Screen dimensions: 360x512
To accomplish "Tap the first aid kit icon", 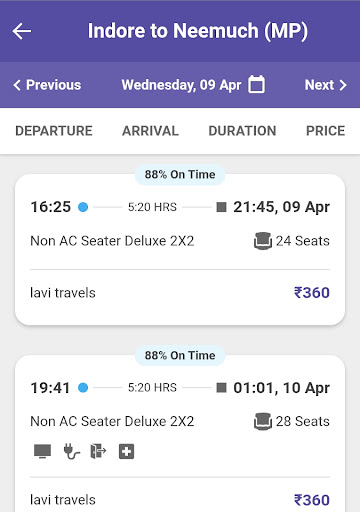I will click(x=126, y=452).
